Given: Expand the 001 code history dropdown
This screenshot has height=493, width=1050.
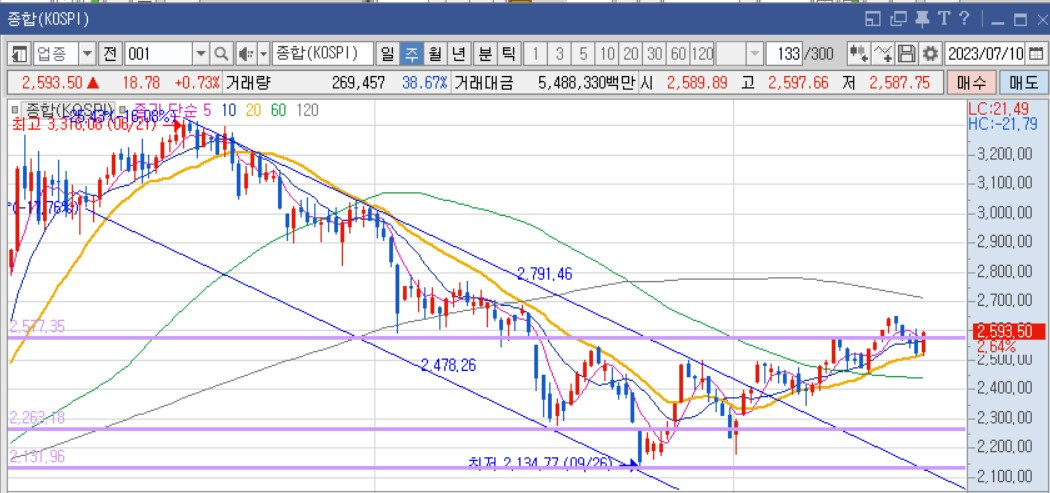Looking at the screenshot, I should [x=201, y=54].
